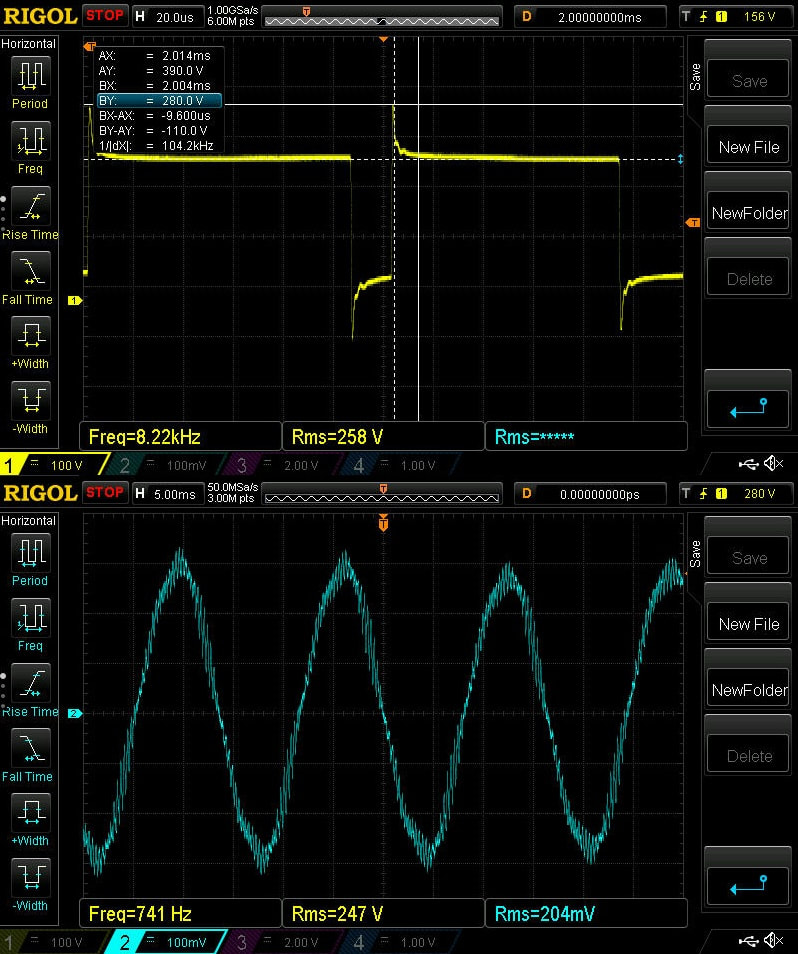Click the yellow channel 1 ground marker
Screen dimensions: 798x954
(75, 301)
